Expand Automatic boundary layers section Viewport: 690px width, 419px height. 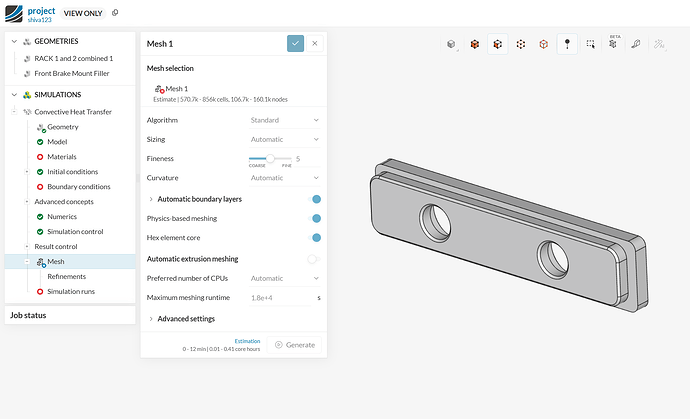click(151, 199)
